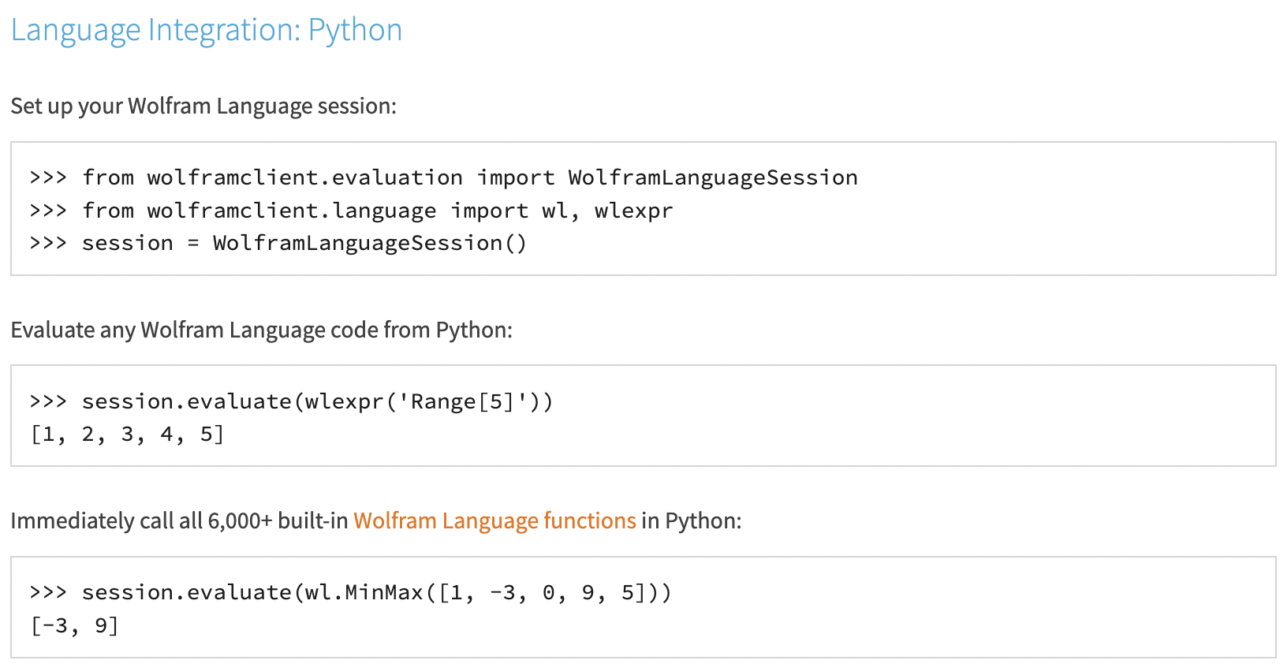Select the second code block
This screenshot has width=1280, height=664.
[640, 416]
